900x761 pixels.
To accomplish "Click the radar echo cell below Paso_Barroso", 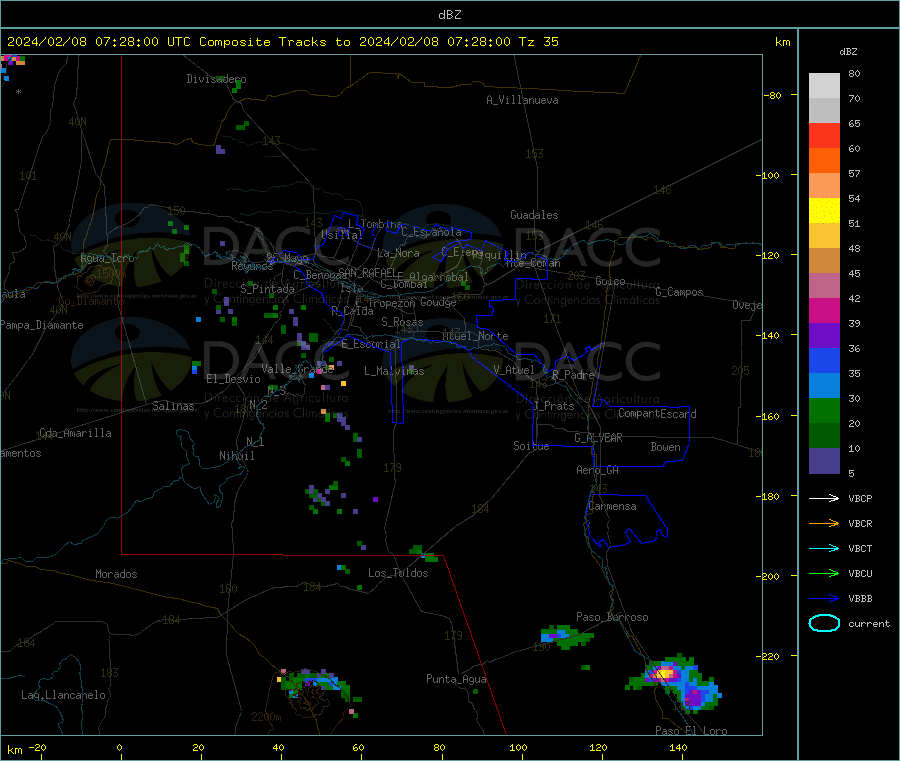I will (x=566, y=636).
